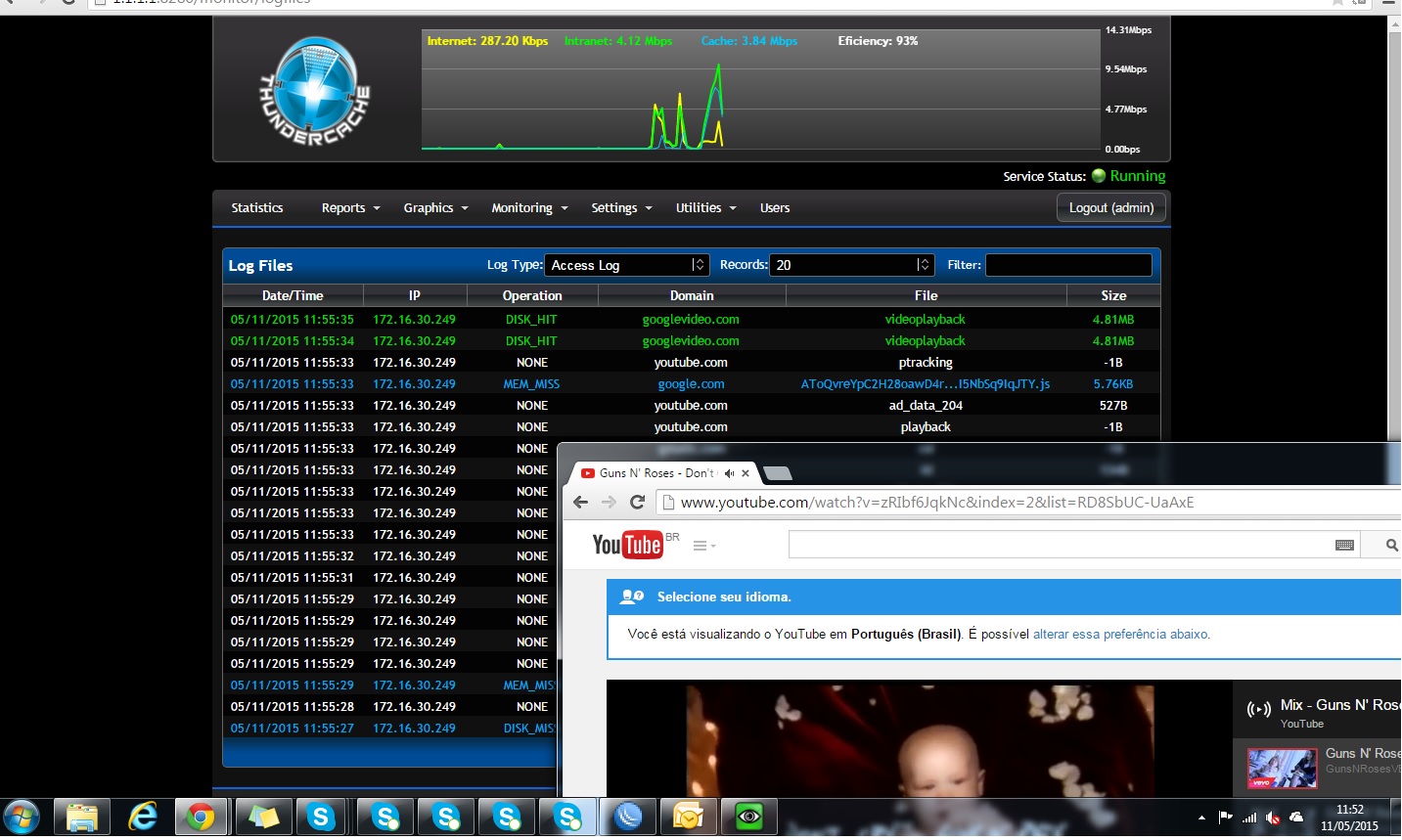Click the Domain column header
Screen dimensions: 1402x840
(692, 295)
